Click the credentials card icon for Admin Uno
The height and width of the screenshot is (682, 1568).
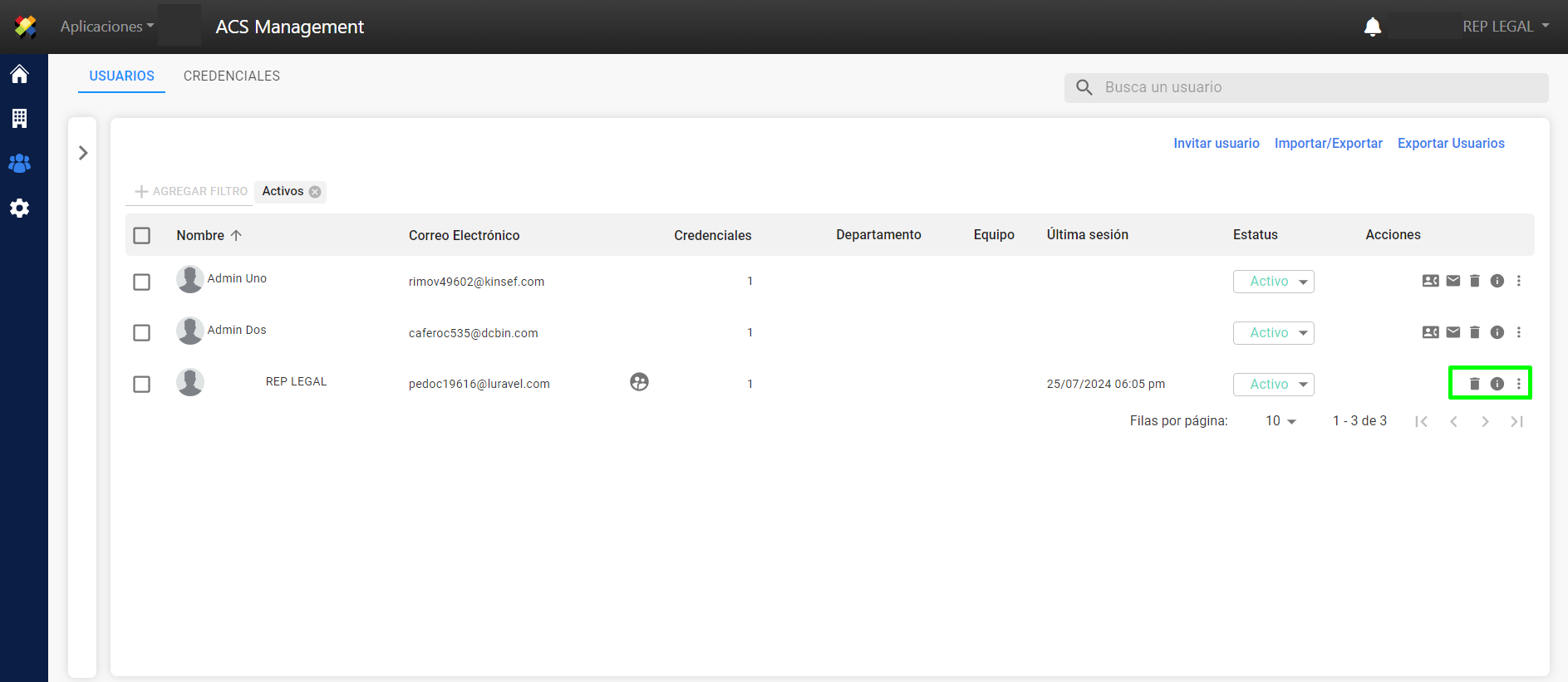1430,281
